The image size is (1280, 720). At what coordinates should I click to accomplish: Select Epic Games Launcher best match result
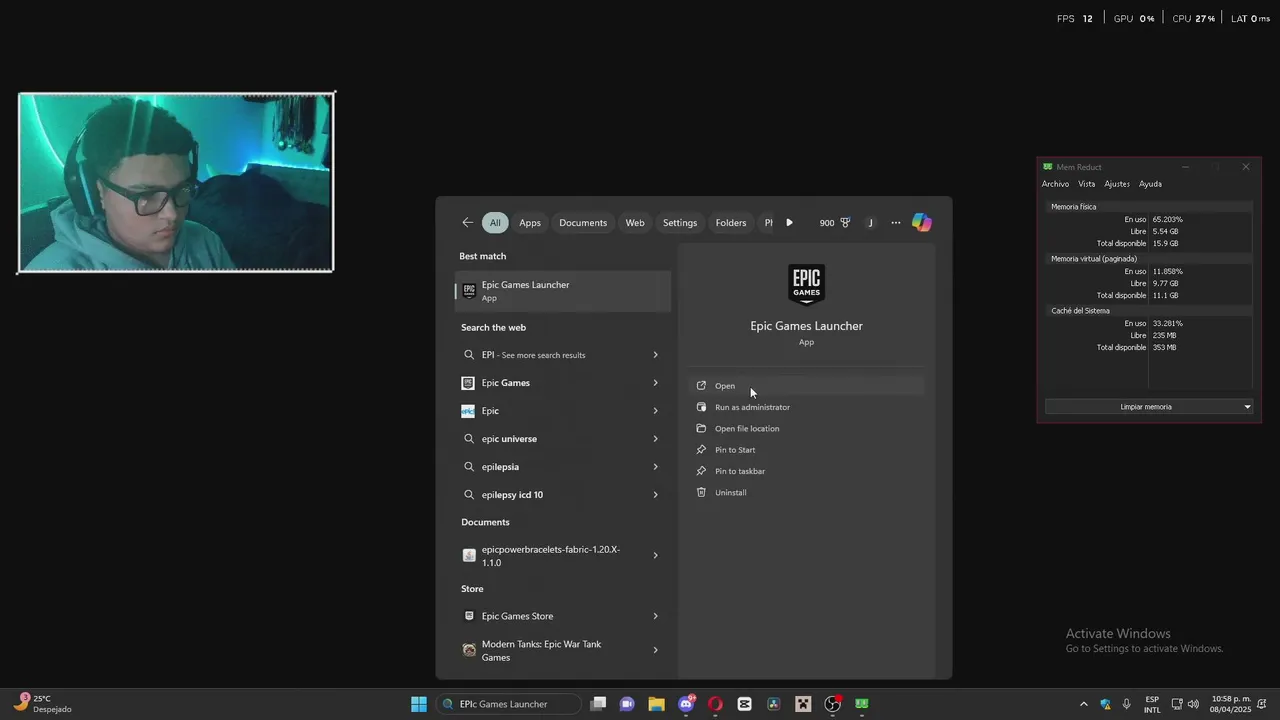pos(563,291)
